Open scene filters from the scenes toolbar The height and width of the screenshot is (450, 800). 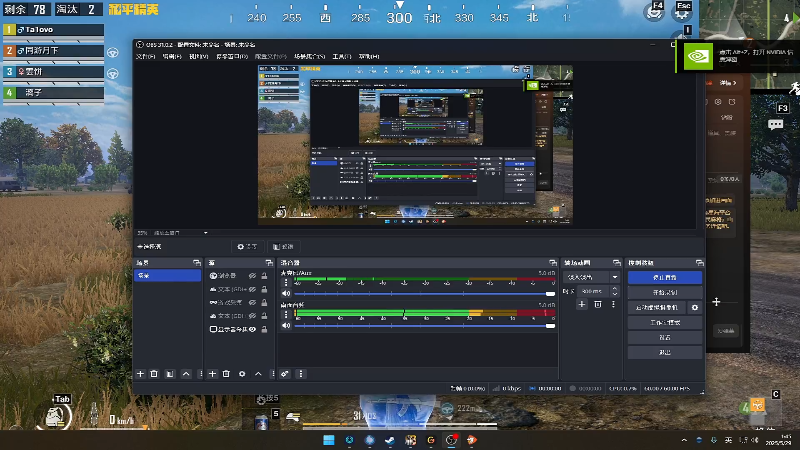tap(170, 374)
